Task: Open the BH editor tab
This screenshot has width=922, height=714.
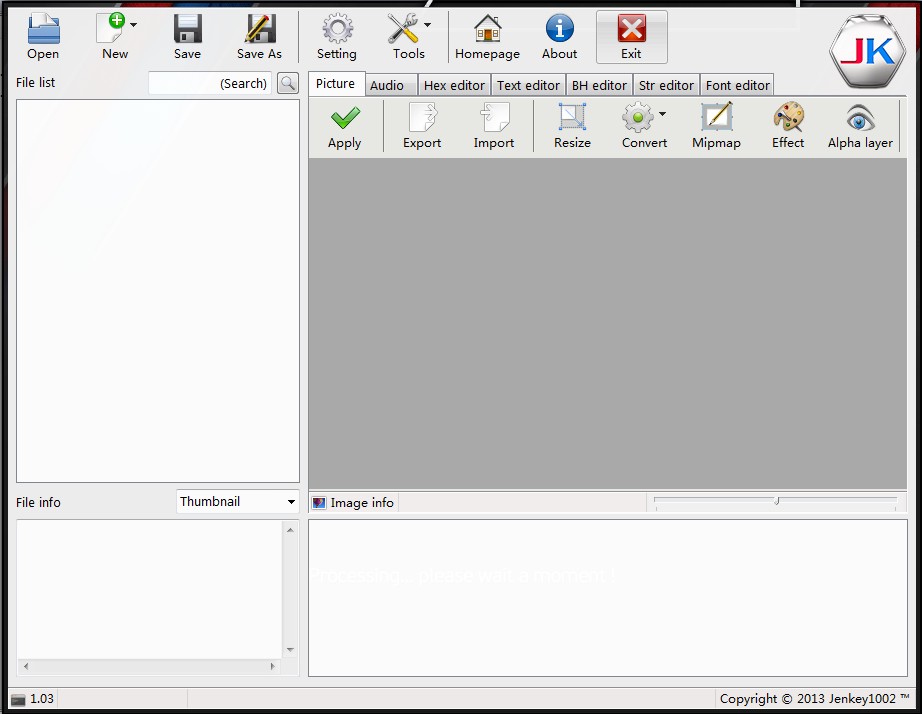Action: coord(599,85)
